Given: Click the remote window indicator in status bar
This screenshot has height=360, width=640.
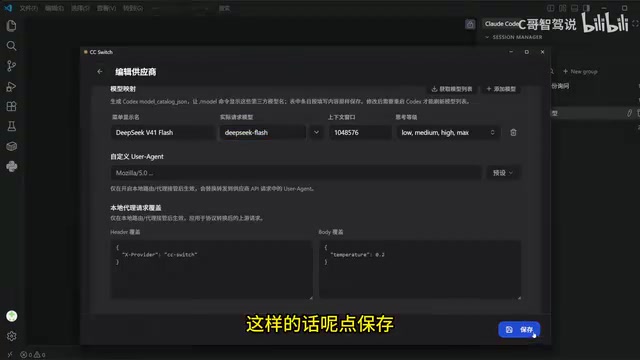Looking at the screenshot, I should tap(9, 355).
